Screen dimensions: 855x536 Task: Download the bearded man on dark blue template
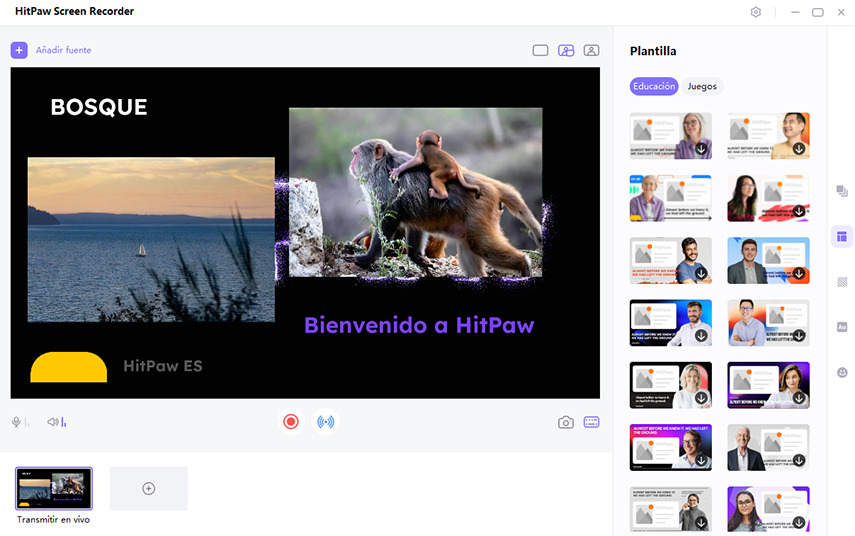pos(701,335)
